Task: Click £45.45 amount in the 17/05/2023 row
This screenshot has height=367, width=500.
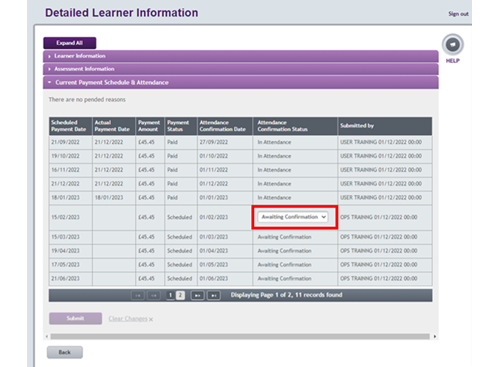Action: (x=146, y=265)
